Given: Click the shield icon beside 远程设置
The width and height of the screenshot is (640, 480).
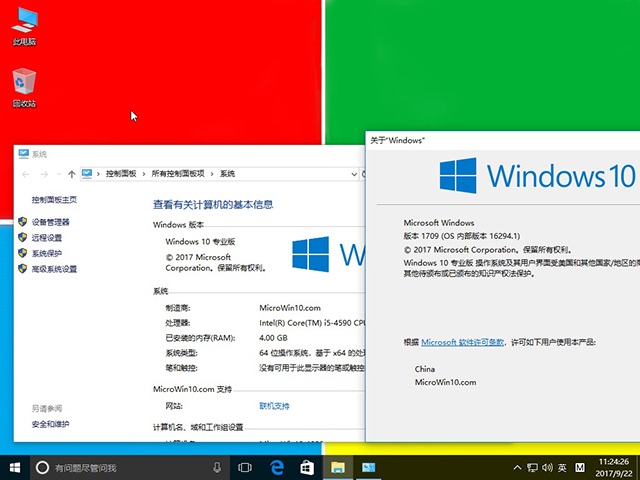Looking at the screenshot, I should tap(23, 237).
